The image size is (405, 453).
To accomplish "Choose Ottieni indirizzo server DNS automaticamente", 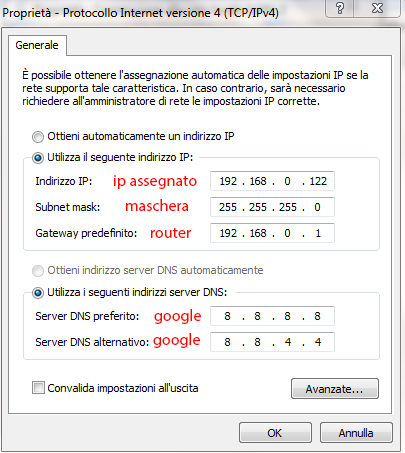I will [38, 270].
